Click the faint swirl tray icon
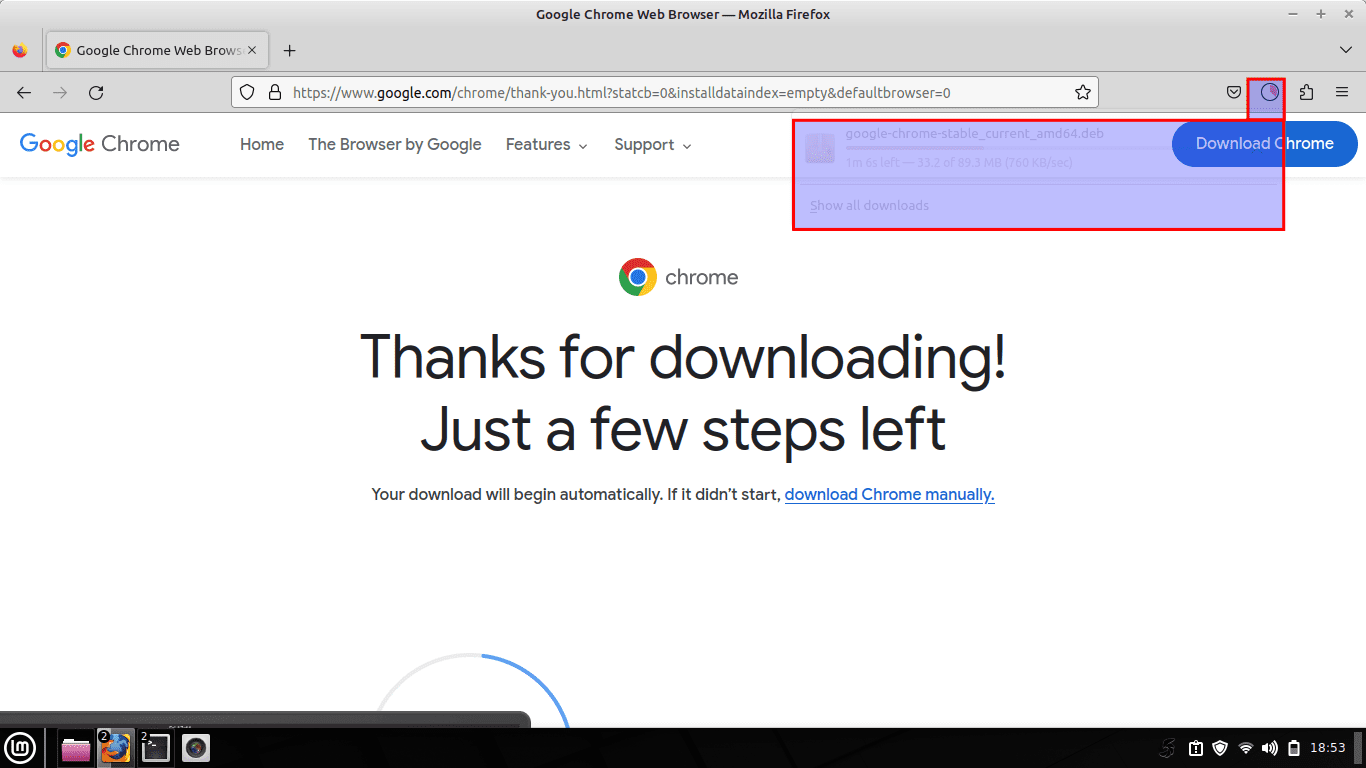Screen dimensions: 1366x768 1167,747
